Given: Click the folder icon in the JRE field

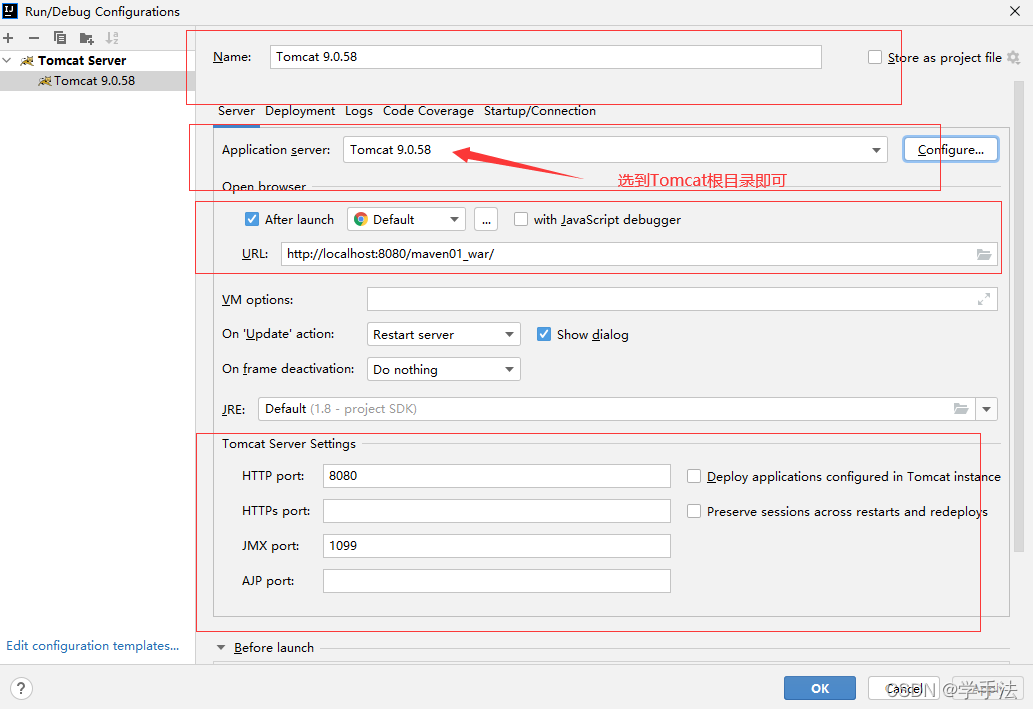Looking at the screenshot, I should coord(961,409).
